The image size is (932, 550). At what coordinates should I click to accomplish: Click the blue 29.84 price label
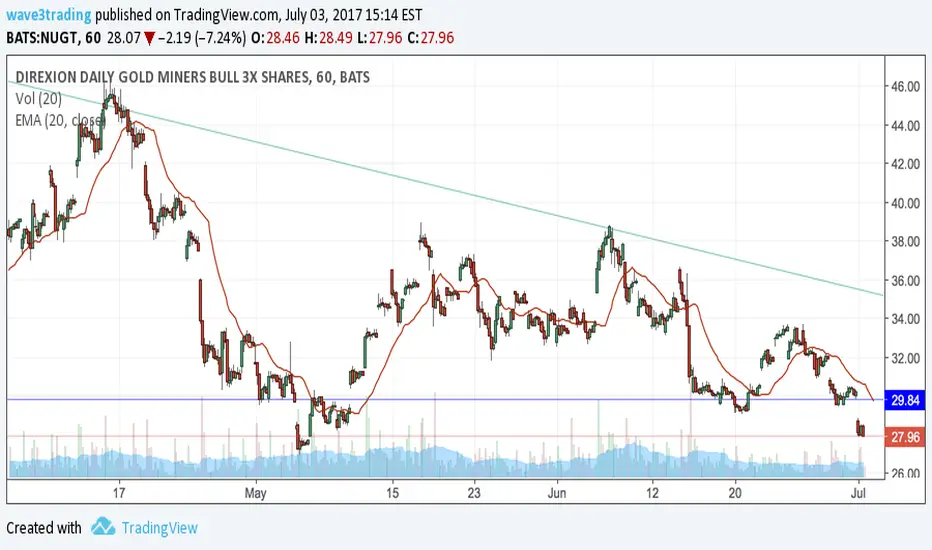[x=905, y=400]
